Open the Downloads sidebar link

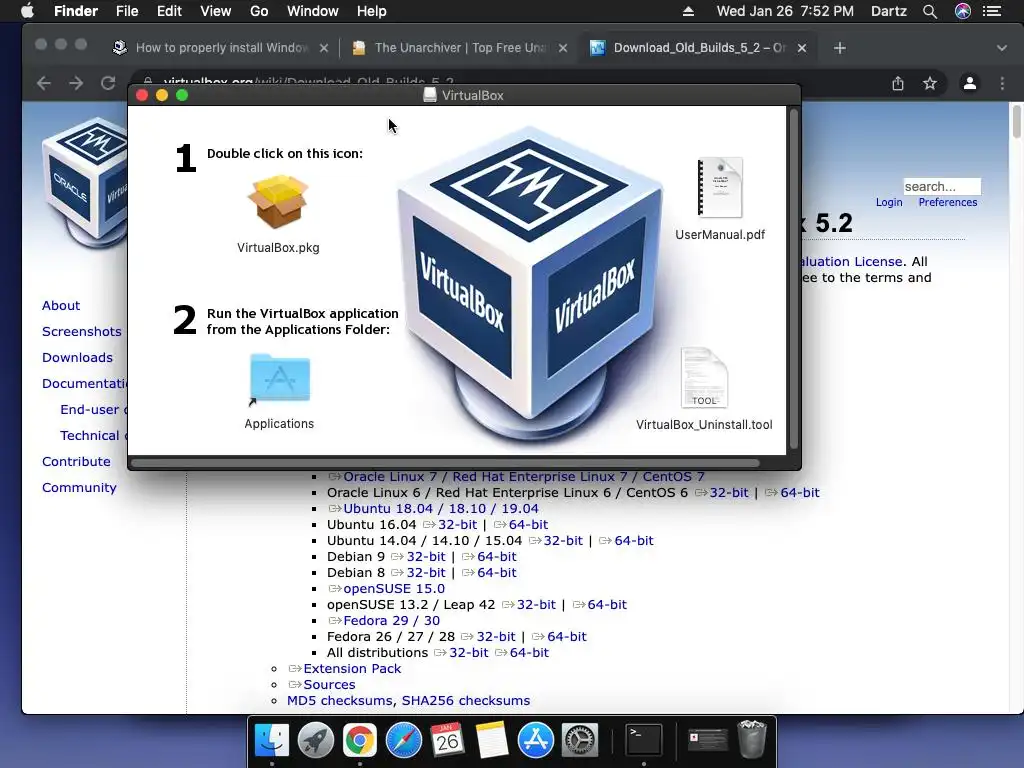pyautogui.click(x=77, y=358)
